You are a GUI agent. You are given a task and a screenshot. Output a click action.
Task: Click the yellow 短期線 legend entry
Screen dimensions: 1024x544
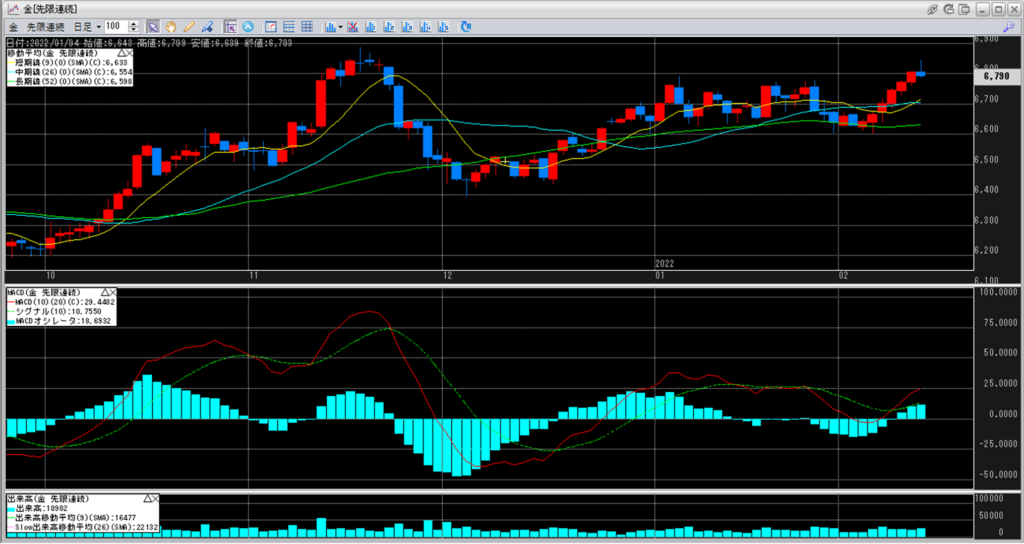point(58,62)
